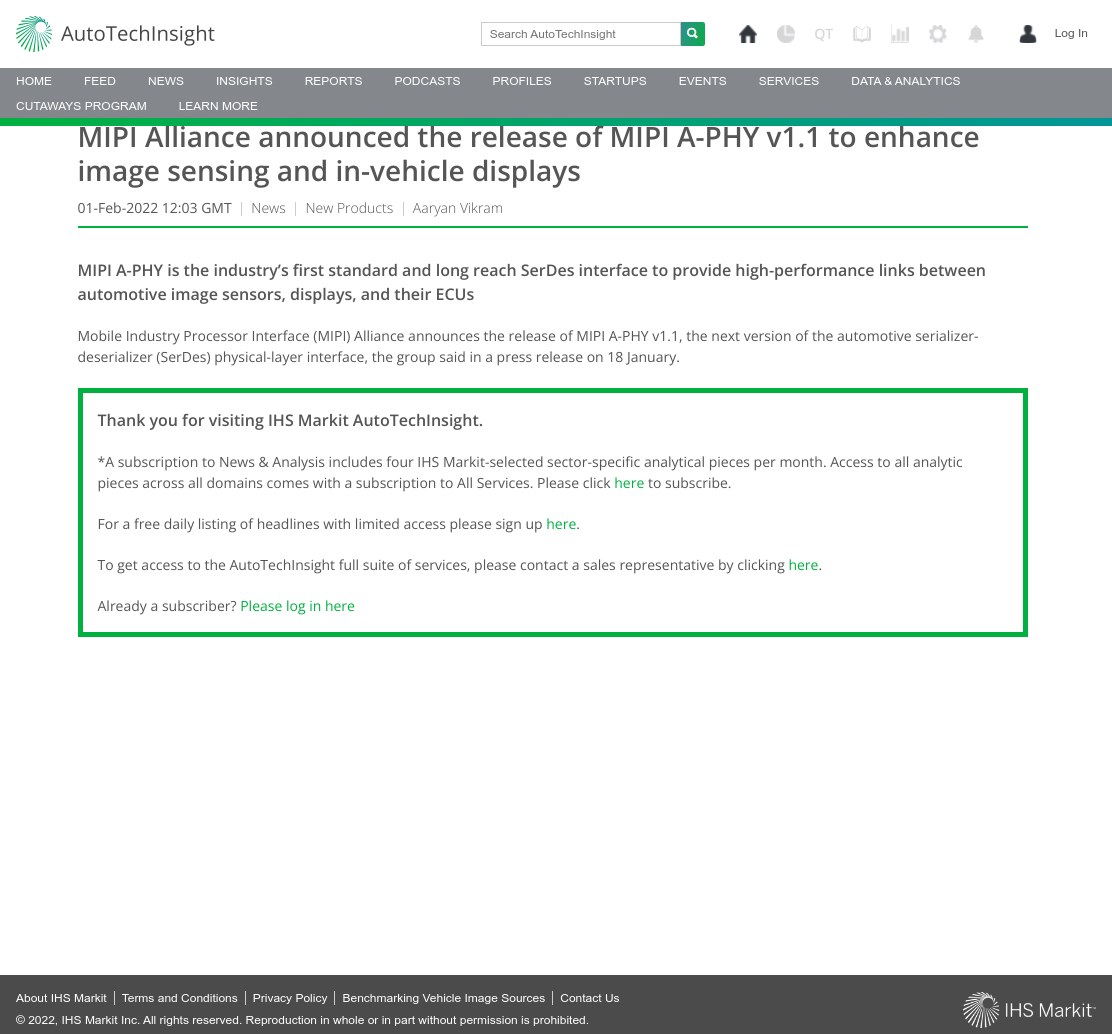
Task: Click 'Please log in here' link
Action: [297, 606]
